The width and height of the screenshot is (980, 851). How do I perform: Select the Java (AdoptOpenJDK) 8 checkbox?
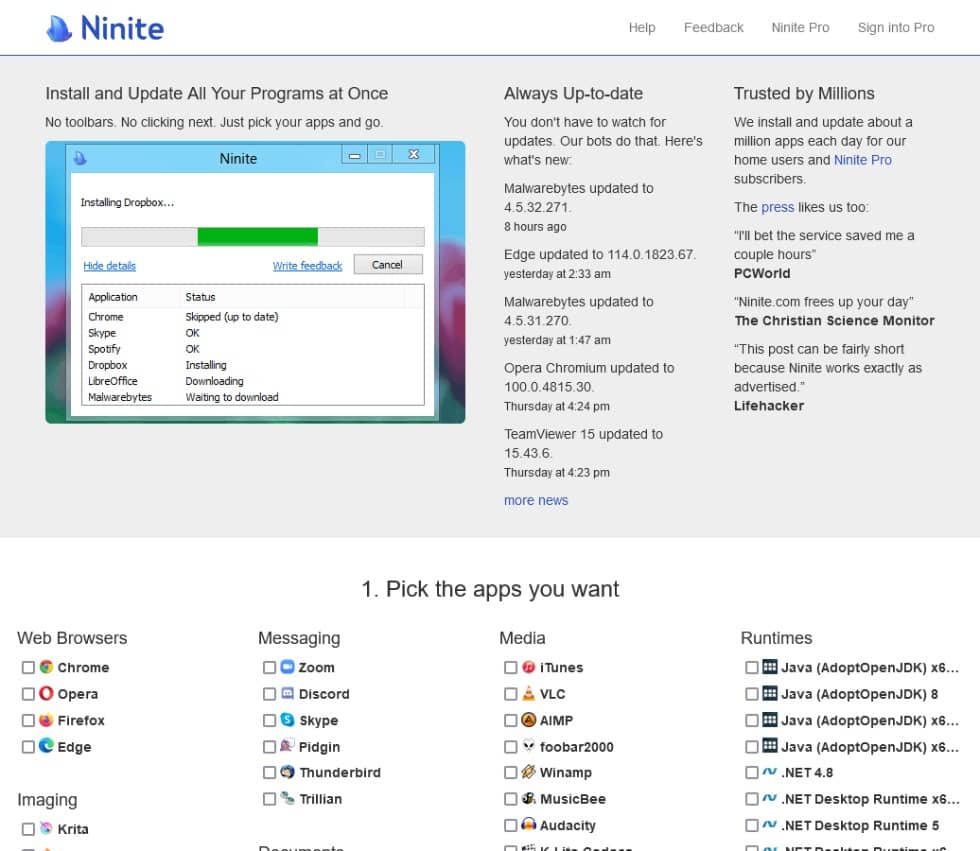pyautogui.click(x=752, y=694)
